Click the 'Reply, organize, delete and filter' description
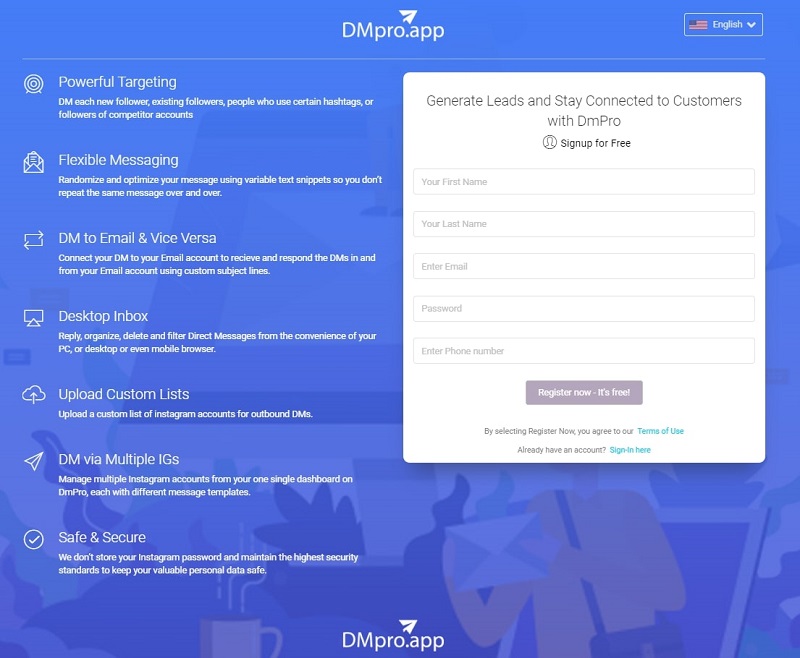Screen dimensions: 800x658 tap(217, 342)
